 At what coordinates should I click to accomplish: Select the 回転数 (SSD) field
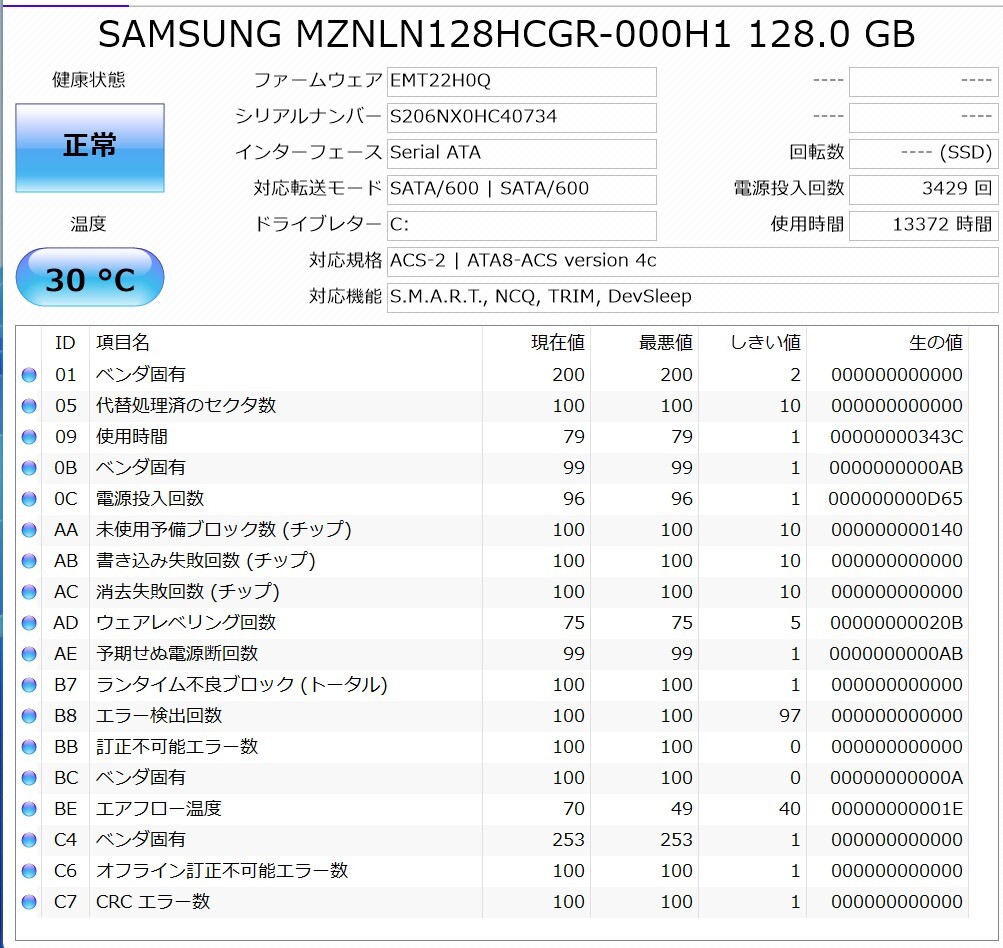point(922,153)
